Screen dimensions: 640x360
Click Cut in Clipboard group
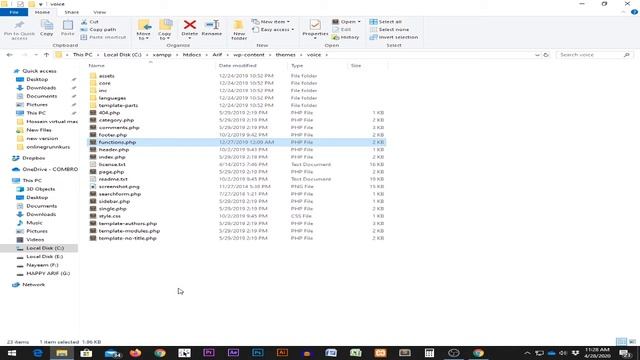click(89, 22)
